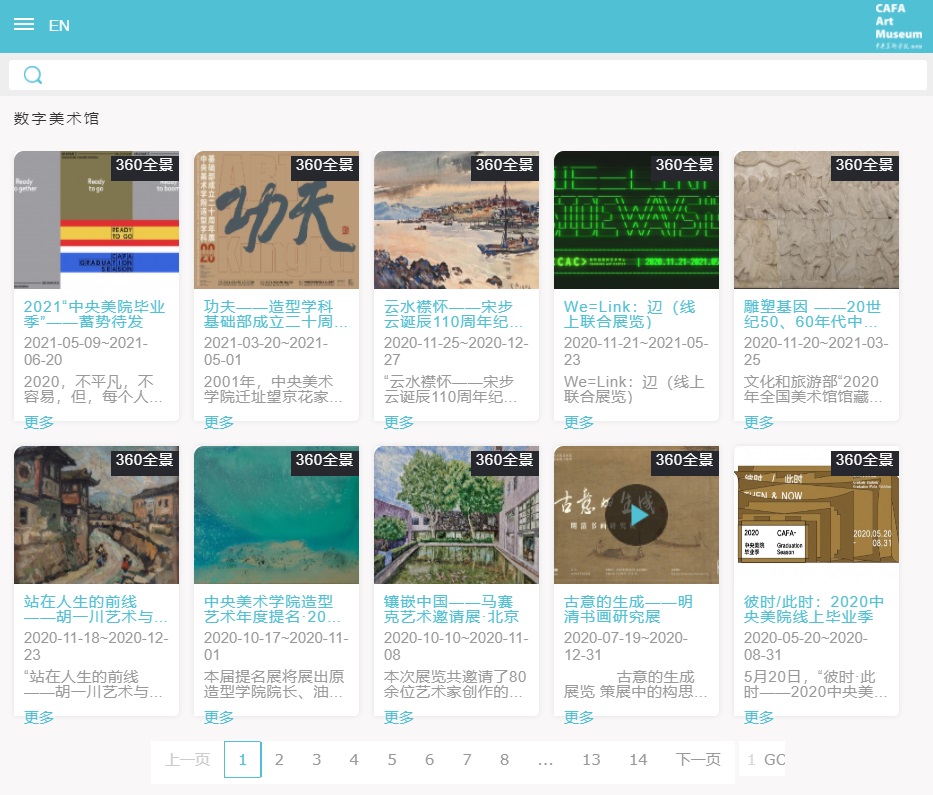The image size is (933, 795).
Task: Click description 文化和旅游部"2020年全国美术馆馆藏
Action: pos(813,389)
